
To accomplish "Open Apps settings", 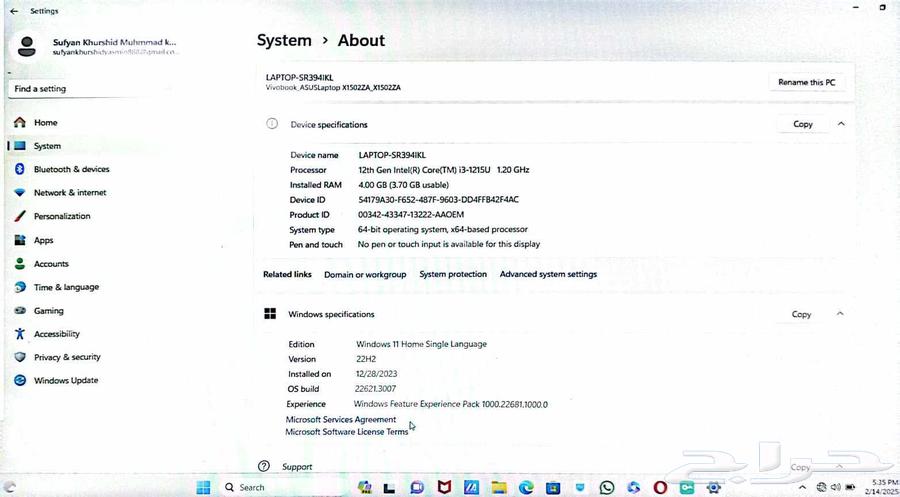I will (x=43, y=240).
